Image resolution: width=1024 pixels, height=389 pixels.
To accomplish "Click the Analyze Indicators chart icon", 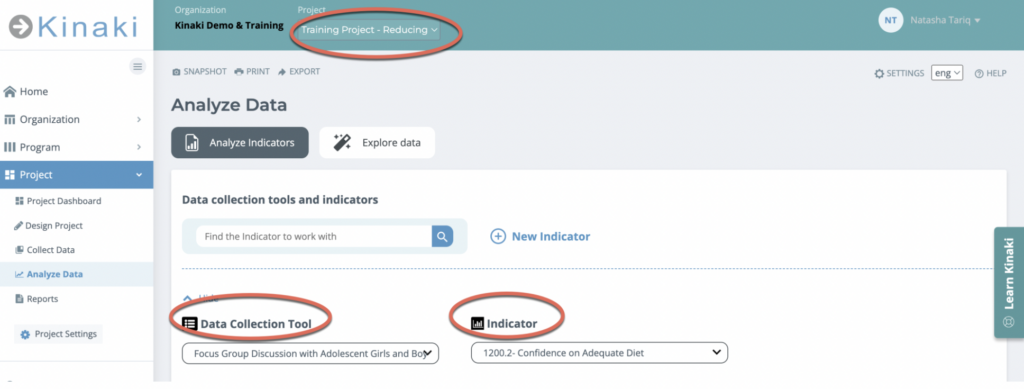I will (x=192, y=142).
